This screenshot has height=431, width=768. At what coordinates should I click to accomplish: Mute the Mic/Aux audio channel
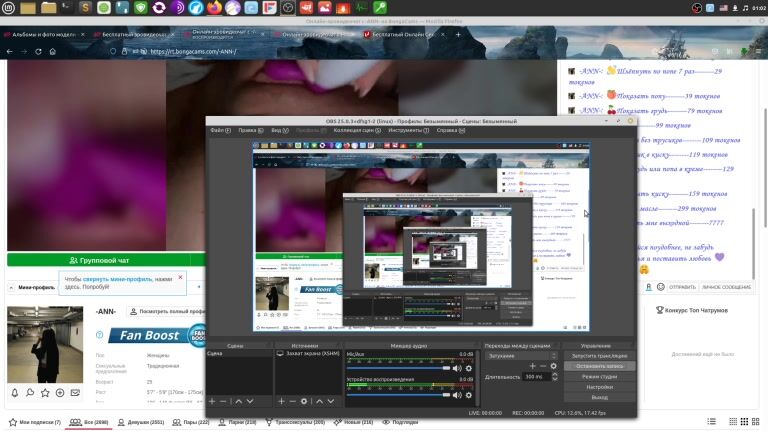click(x=457, y=368)
